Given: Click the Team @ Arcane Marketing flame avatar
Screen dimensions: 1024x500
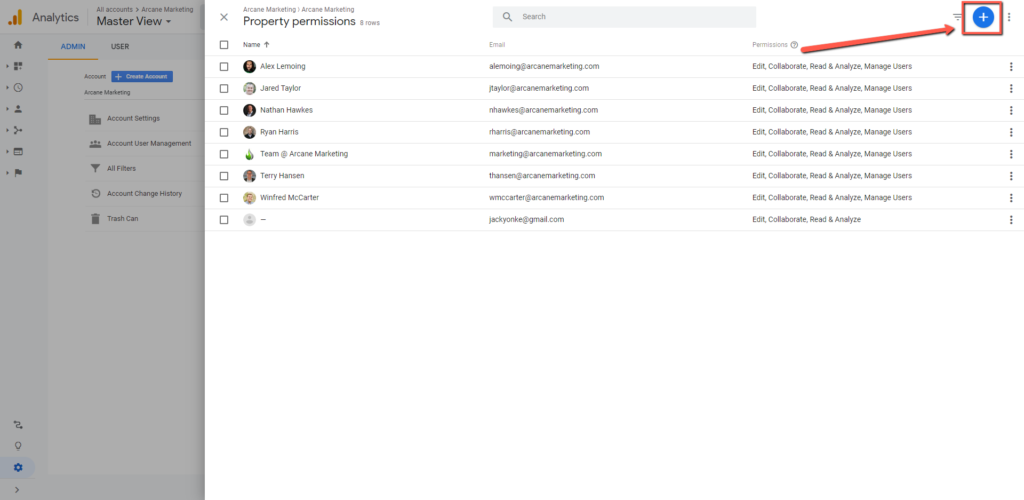Looking at the screenshot, I should click(x=249, y=154).
